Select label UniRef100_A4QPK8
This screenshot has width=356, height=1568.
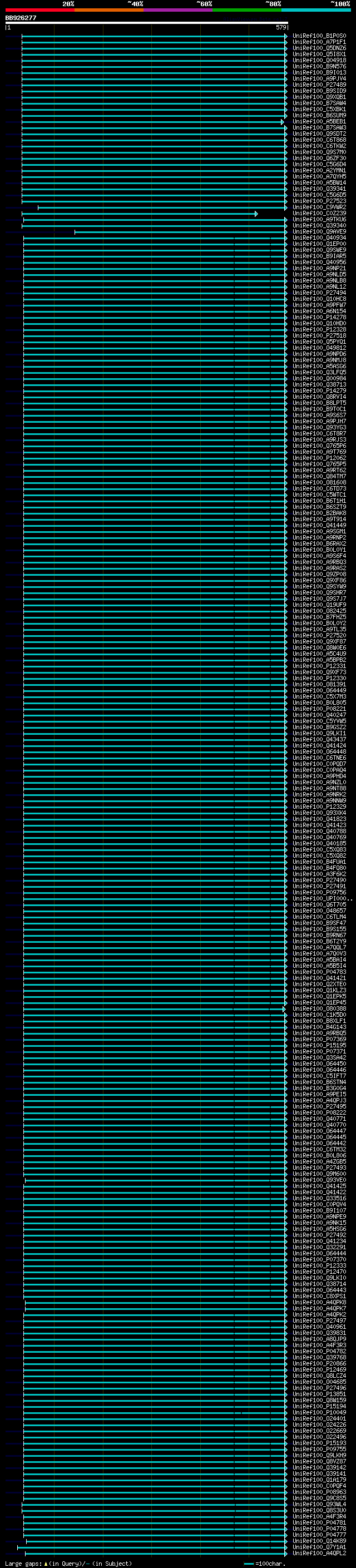point(319,1303)
